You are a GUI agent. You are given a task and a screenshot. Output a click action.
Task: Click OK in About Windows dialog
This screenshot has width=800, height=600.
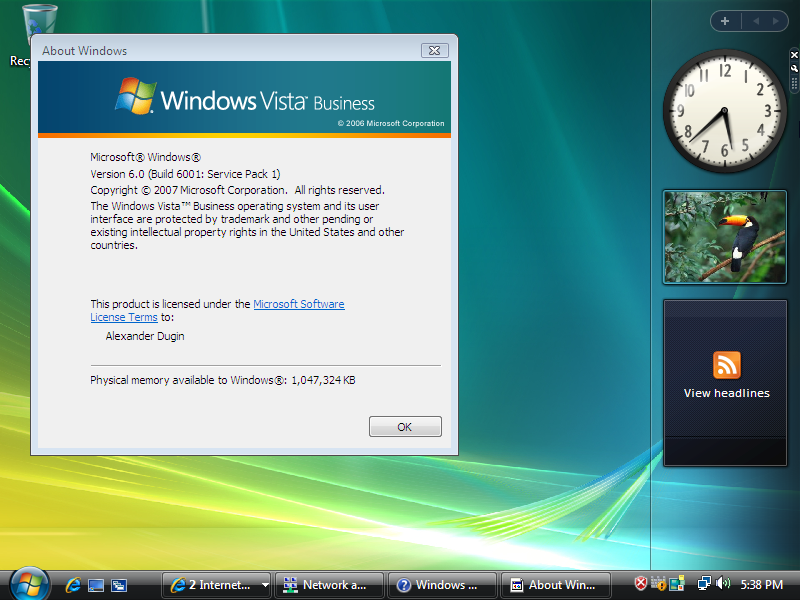(405, 427)
